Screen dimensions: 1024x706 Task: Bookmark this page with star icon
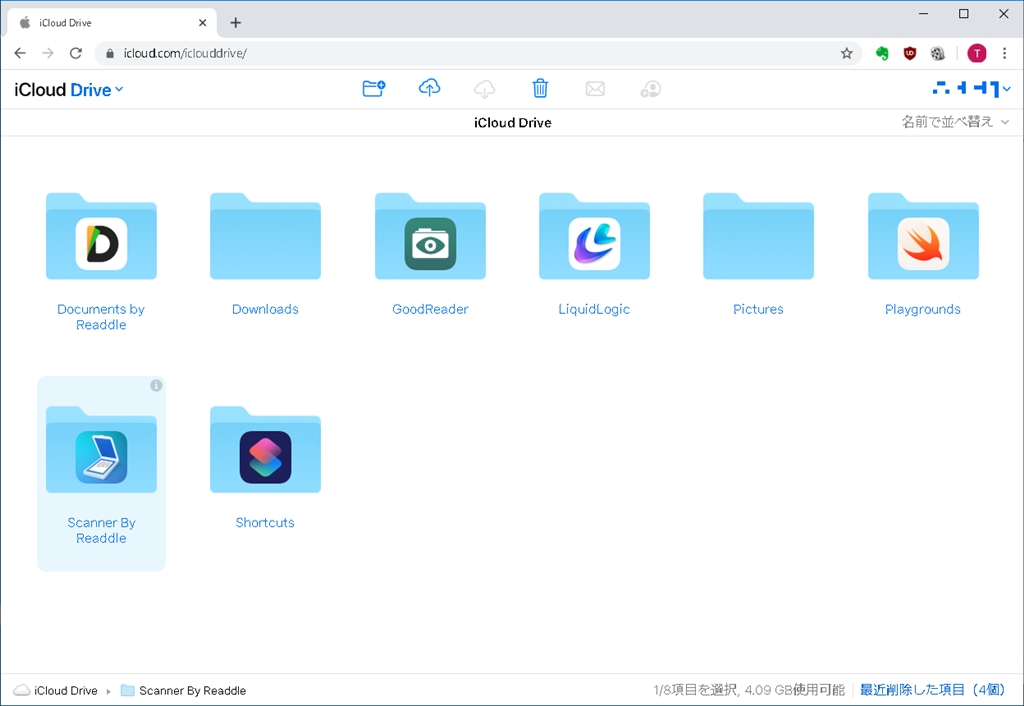(x=846, y=54)
